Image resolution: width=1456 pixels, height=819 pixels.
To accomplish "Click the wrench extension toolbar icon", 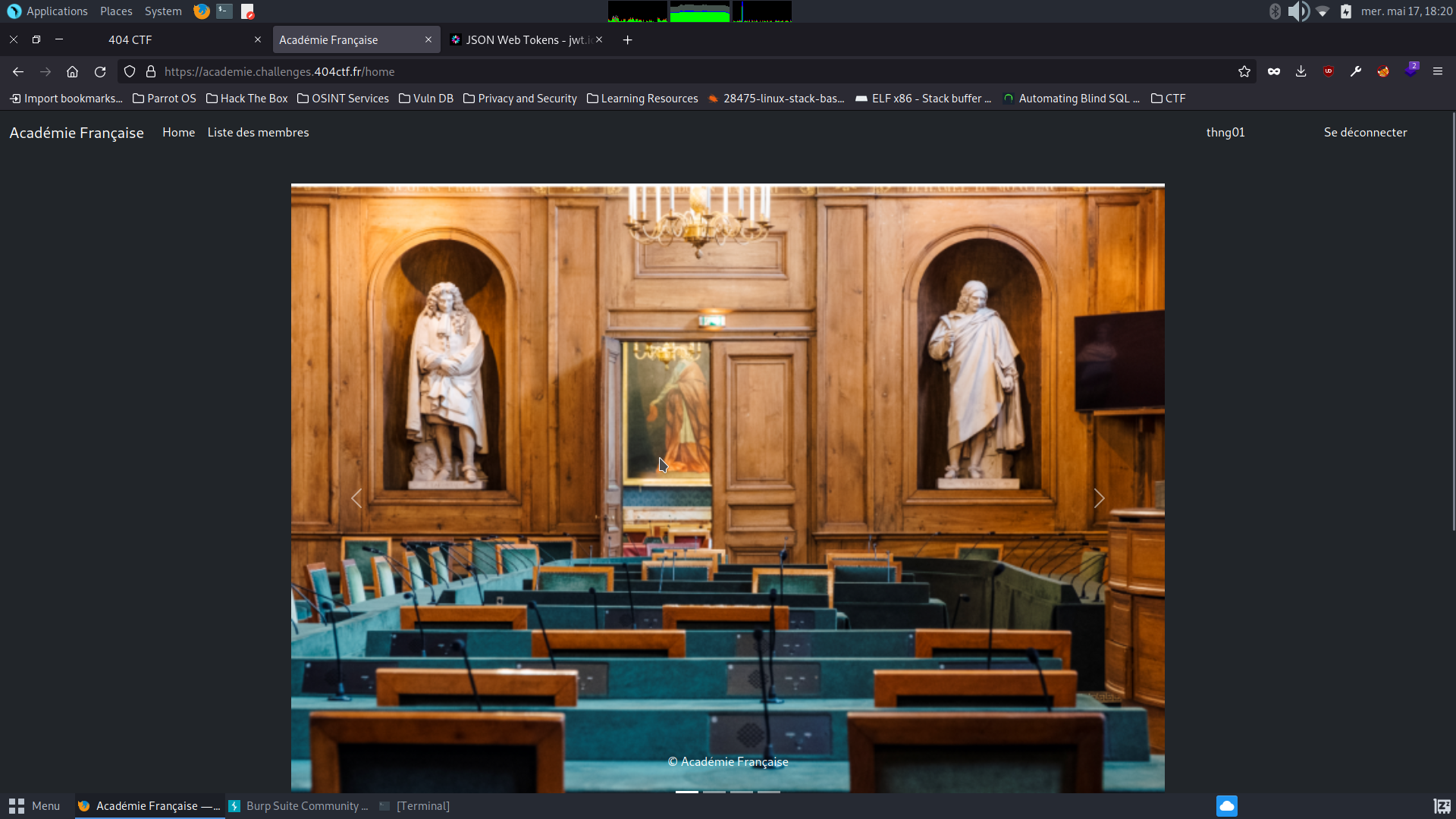I will [1355, 71].
